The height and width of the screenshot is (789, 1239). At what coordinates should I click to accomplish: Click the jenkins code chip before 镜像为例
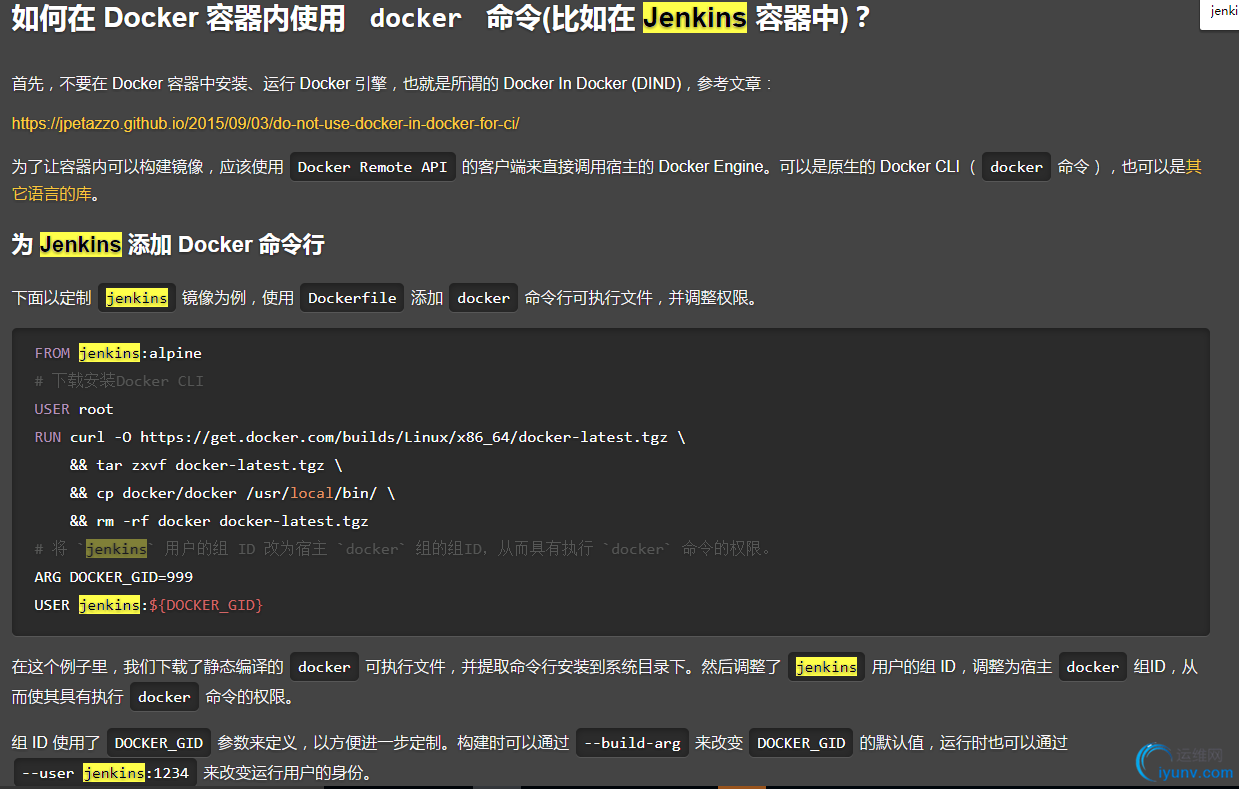(x=137, y=298)
